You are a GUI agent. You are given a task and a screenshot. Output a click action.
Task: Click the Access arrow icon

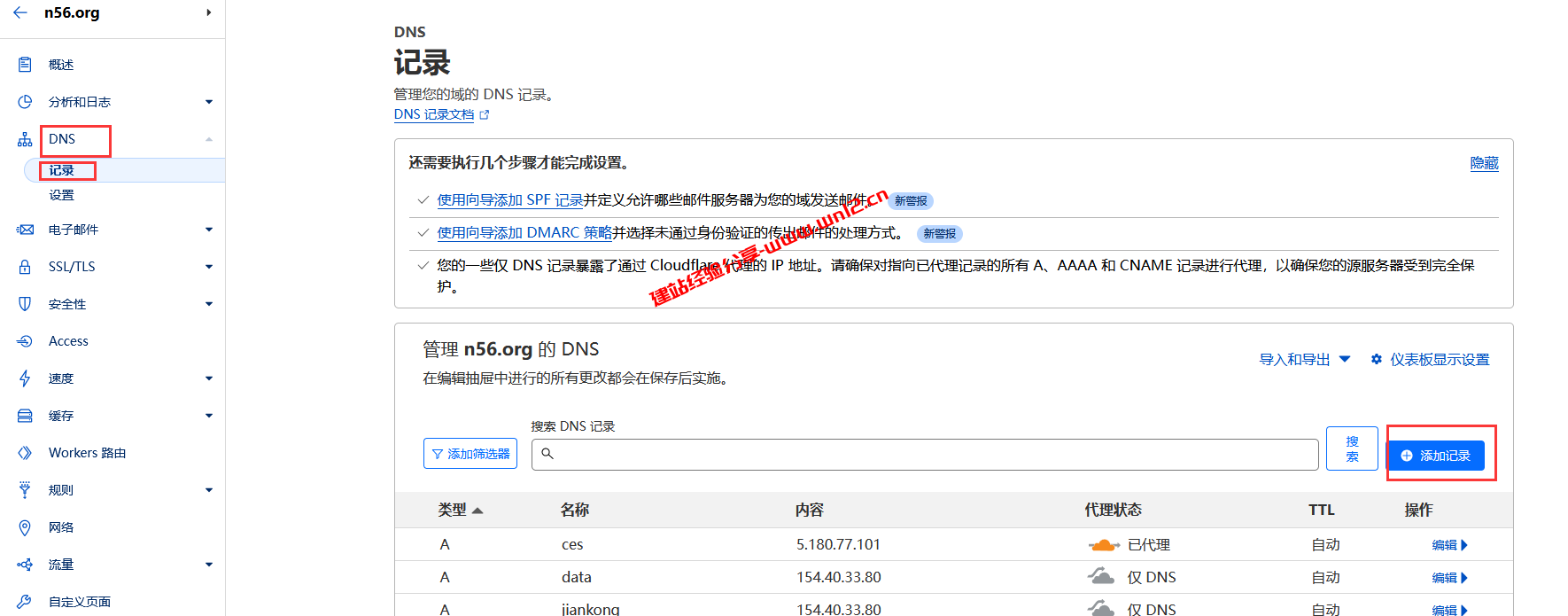pyautogui.click(x=25, y=341)
